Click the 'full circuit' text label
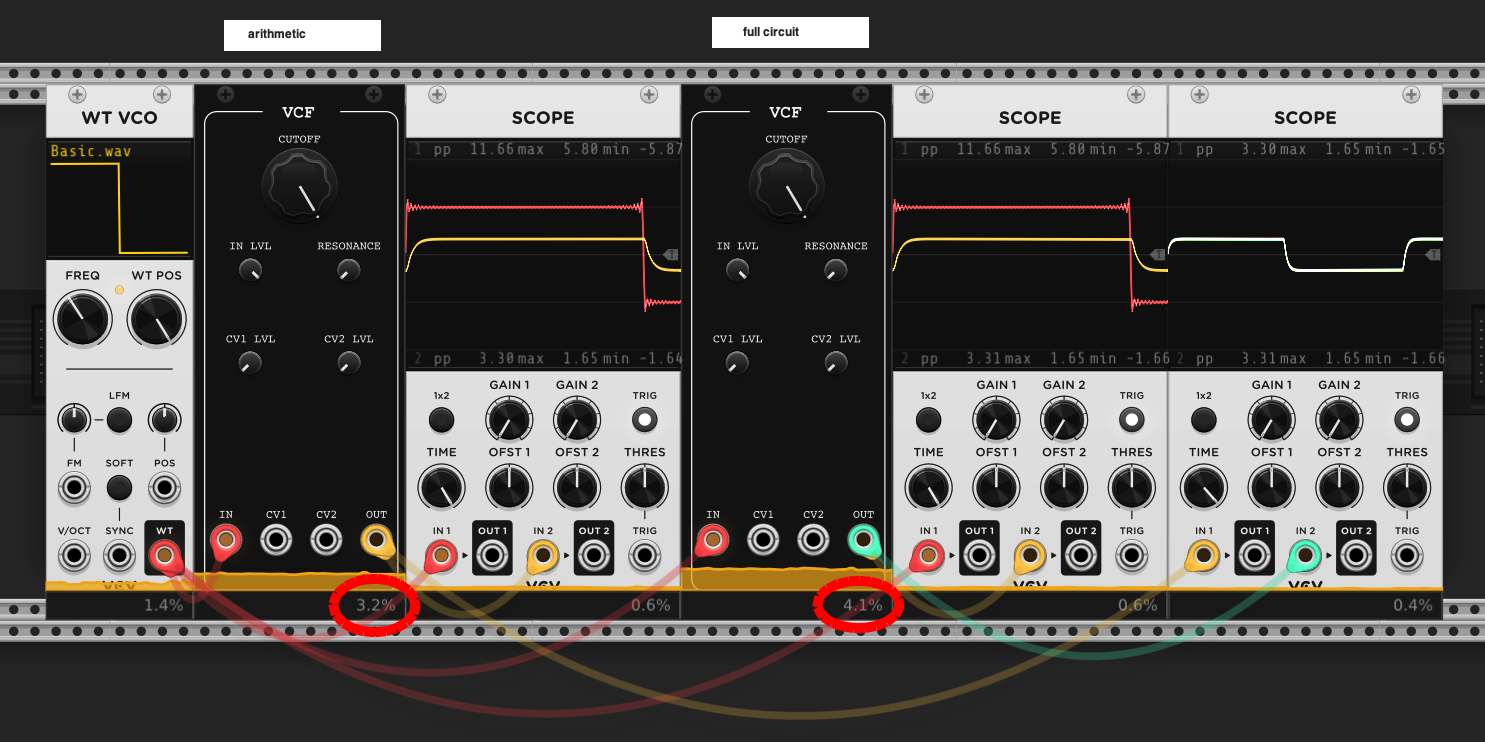 tap(771, 32)
